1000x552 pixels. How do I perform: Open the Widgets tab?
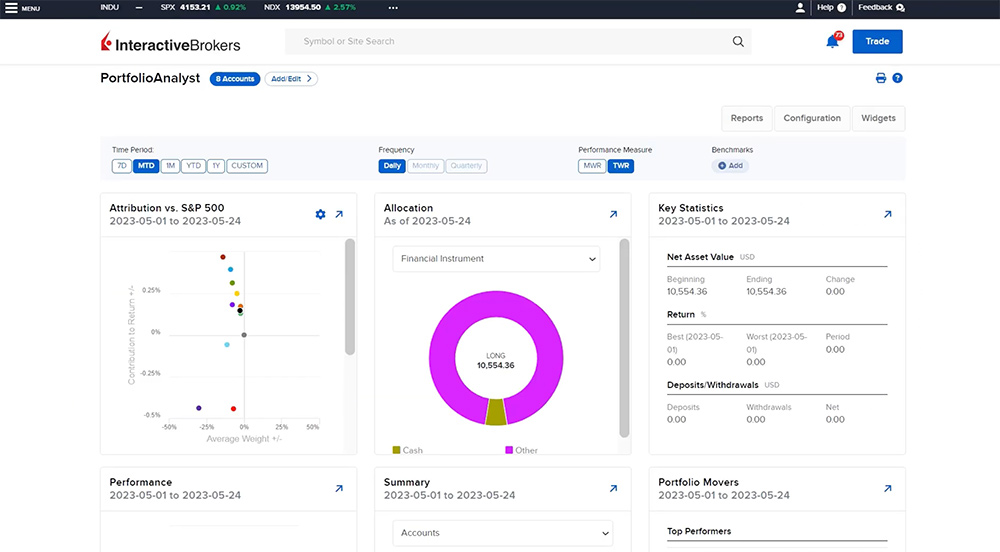click(x=878, y=118)
